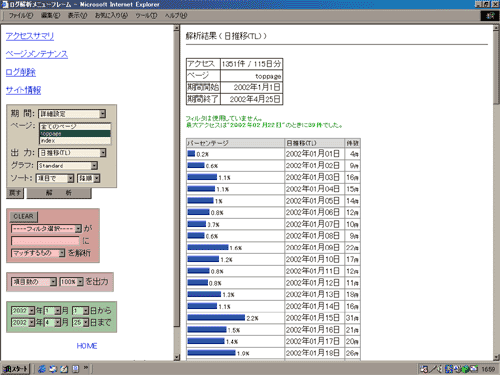Open the お気に入り(A) menu

tap(111, 15)
